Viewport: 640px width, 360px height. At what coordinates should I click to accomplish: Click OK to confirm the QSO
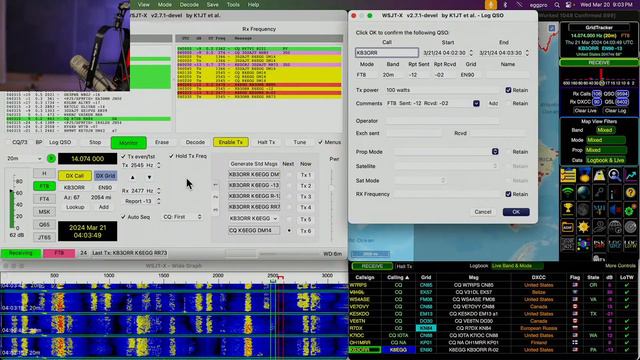click(516, 212)
